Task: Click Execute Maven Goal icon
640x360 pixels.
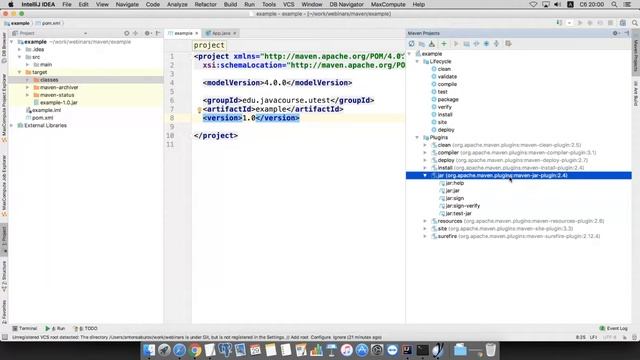Action: pyautogui.click(x=466, y=44)
